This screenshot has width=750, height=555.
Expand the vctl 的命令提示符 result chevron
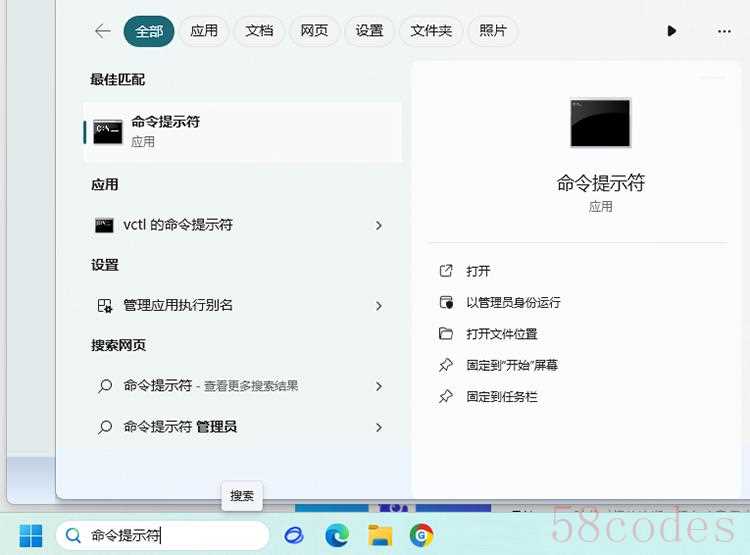coord(378,226)
